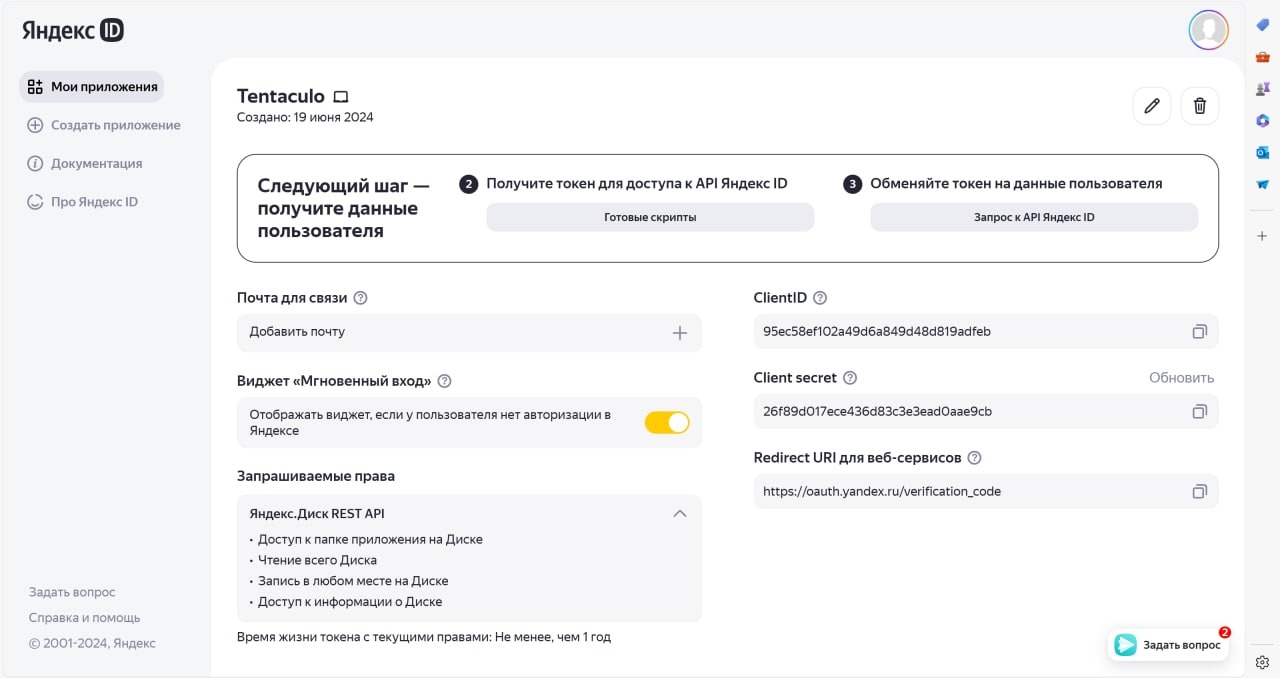Click the Tentaculo application title
The height and width of the screenshot is (678, 1280).
point(281,96)
